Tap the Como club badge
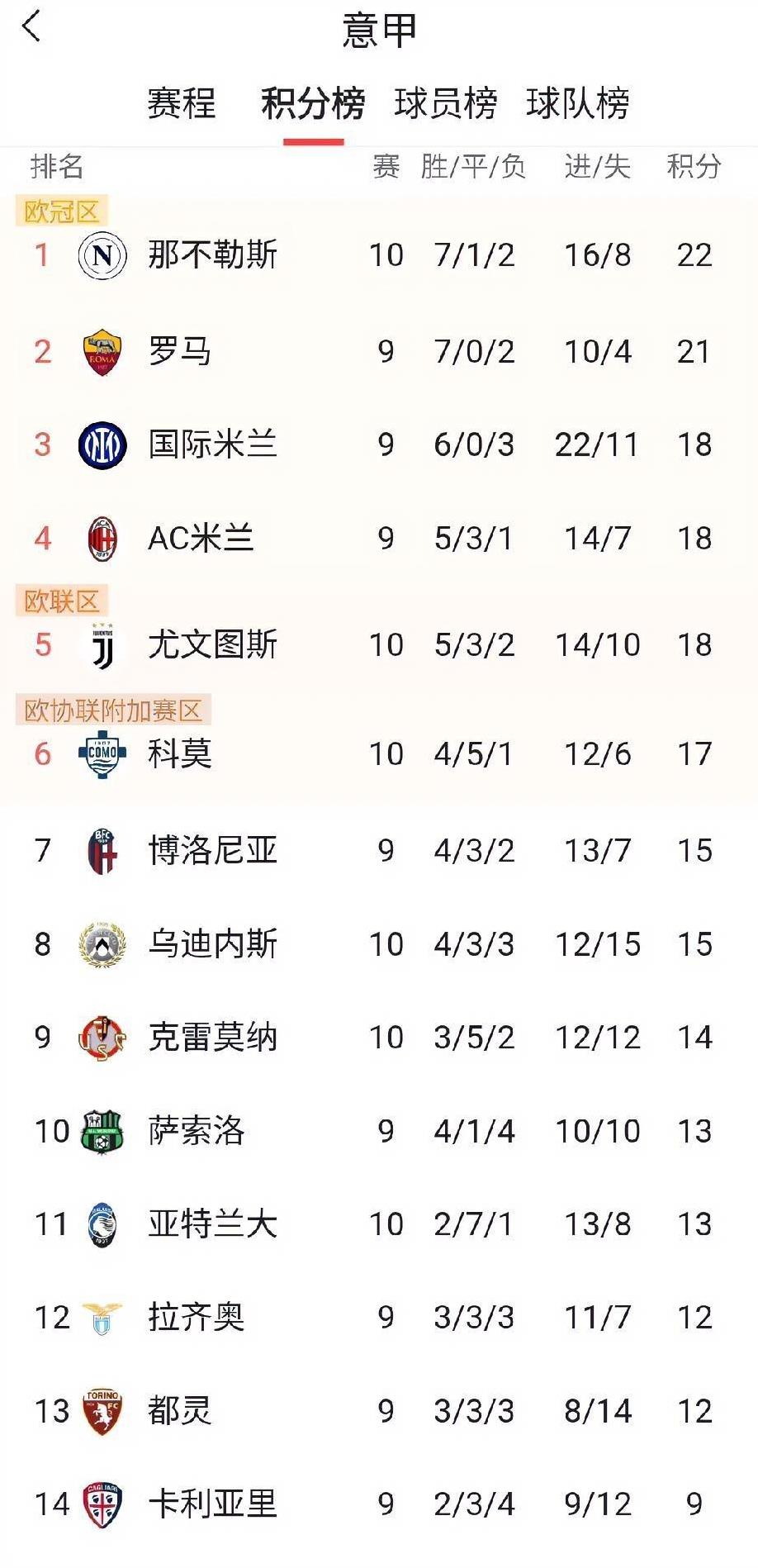Screen dimensions: 758x1568 pyautogui.click(x=101, y=753)
